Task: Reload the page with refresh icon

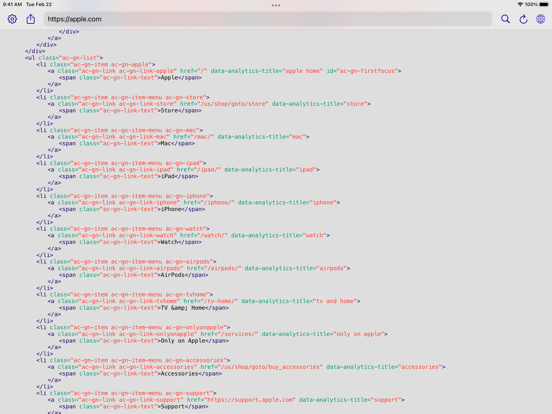Action: (523, 19)
